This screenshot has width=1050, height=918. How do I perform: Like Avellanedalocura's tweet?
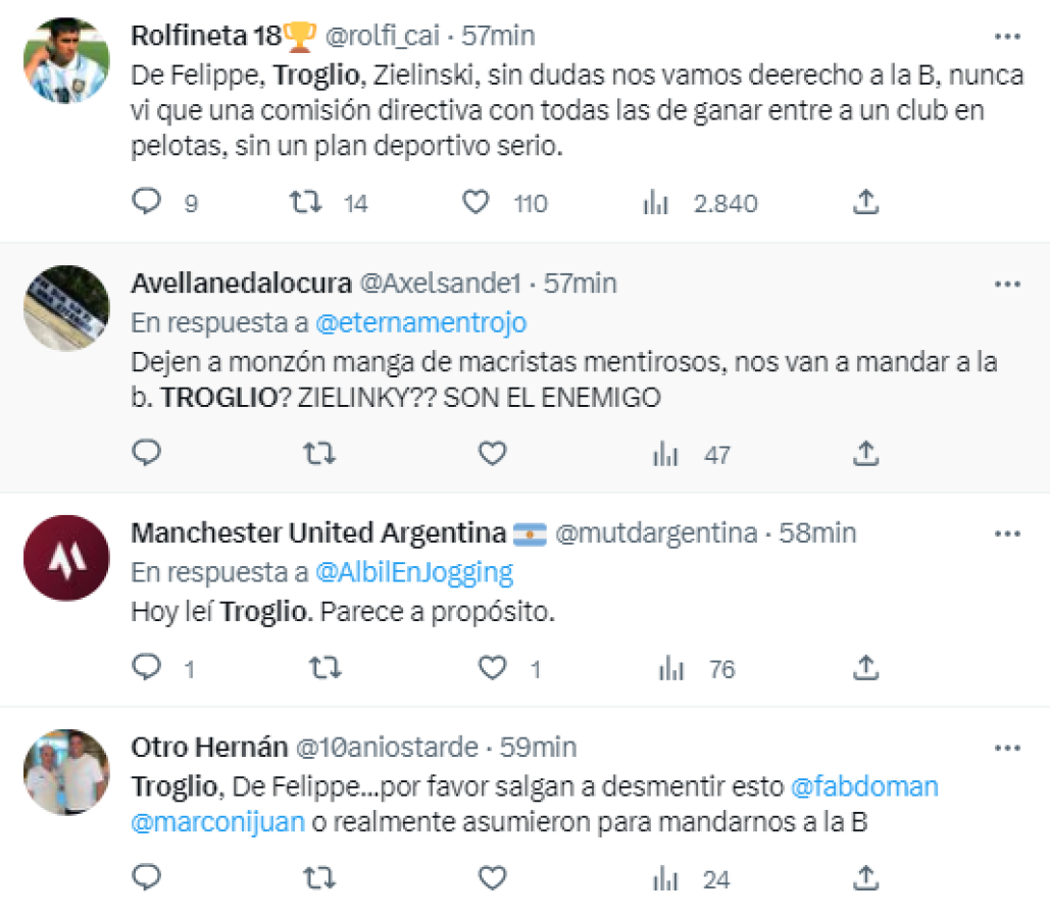[x=491, y=454]
